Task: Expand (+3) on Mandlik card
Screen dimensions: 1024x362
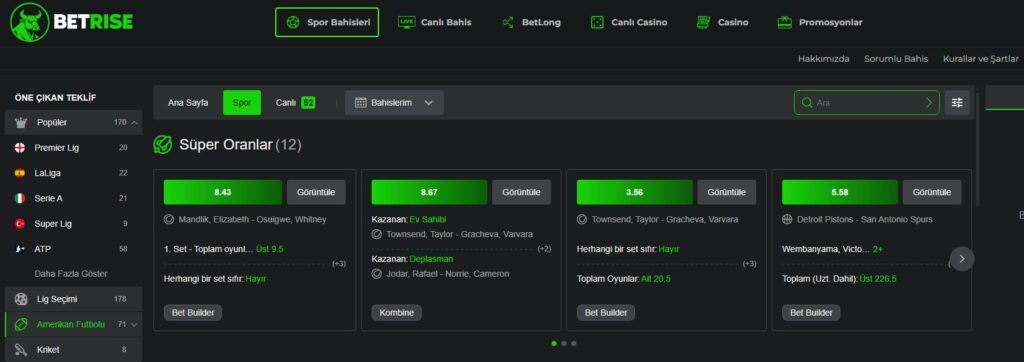Action: tap(339, 264)
